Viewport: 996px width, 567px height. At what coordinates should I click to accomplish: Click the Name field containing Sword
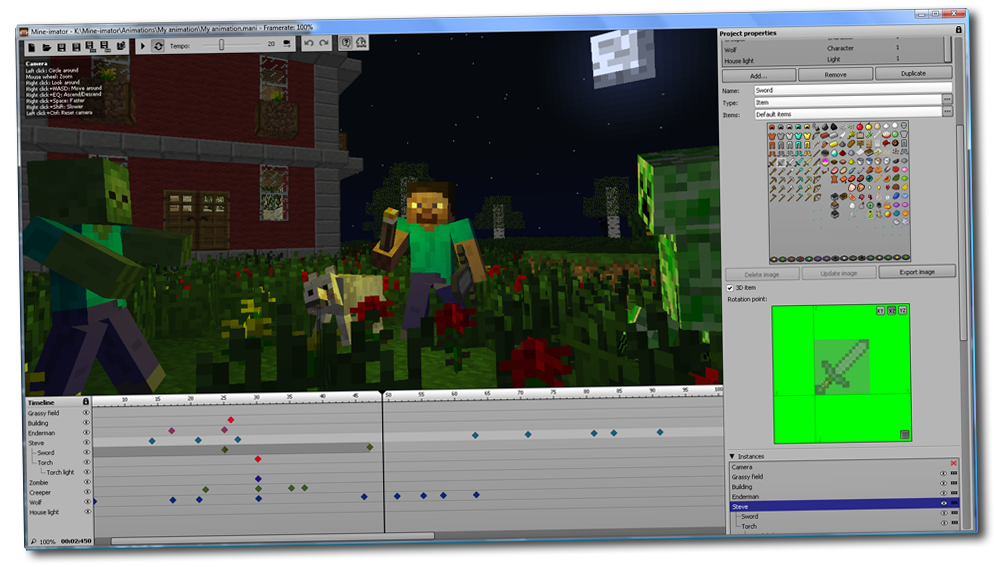pyautogui.click(x=845, y=90)
